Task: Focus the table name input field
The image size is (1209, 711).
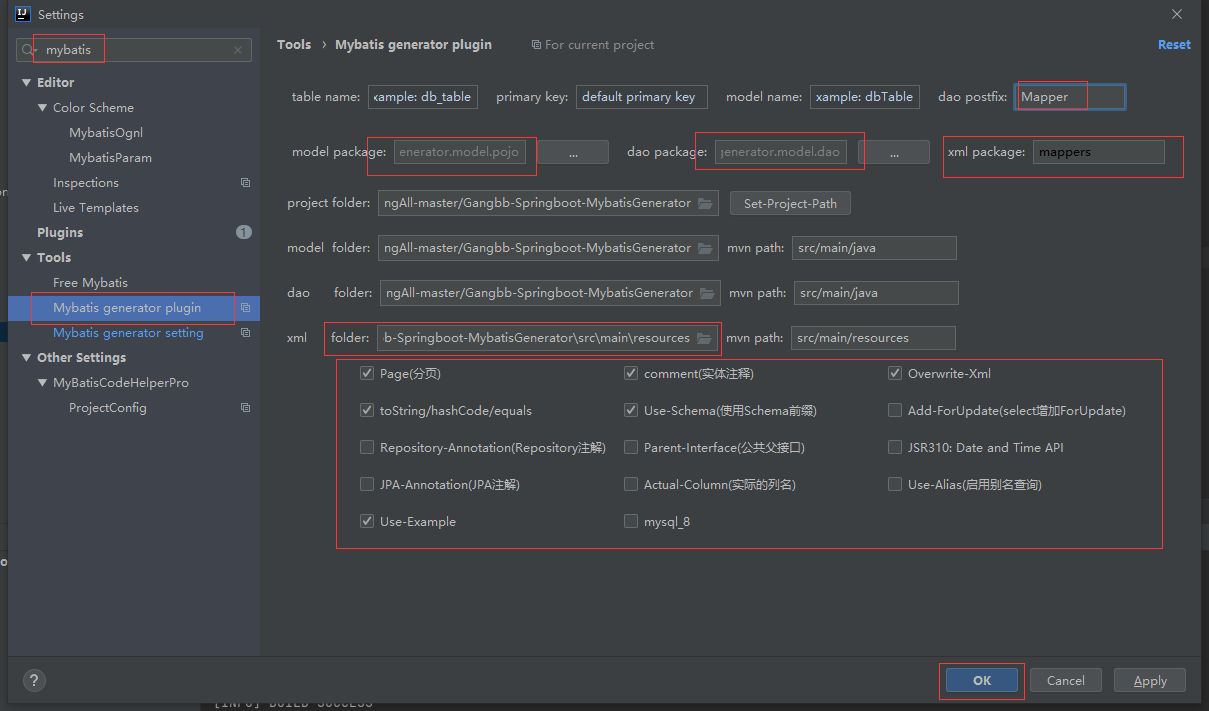Action: click(422, 97)
